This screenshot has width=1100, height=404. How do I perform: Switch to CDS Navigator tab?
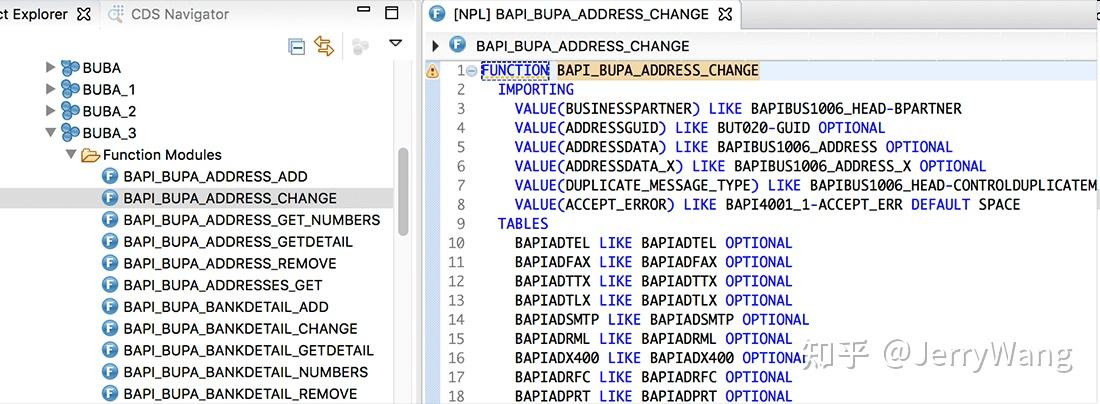coord(169,14)
